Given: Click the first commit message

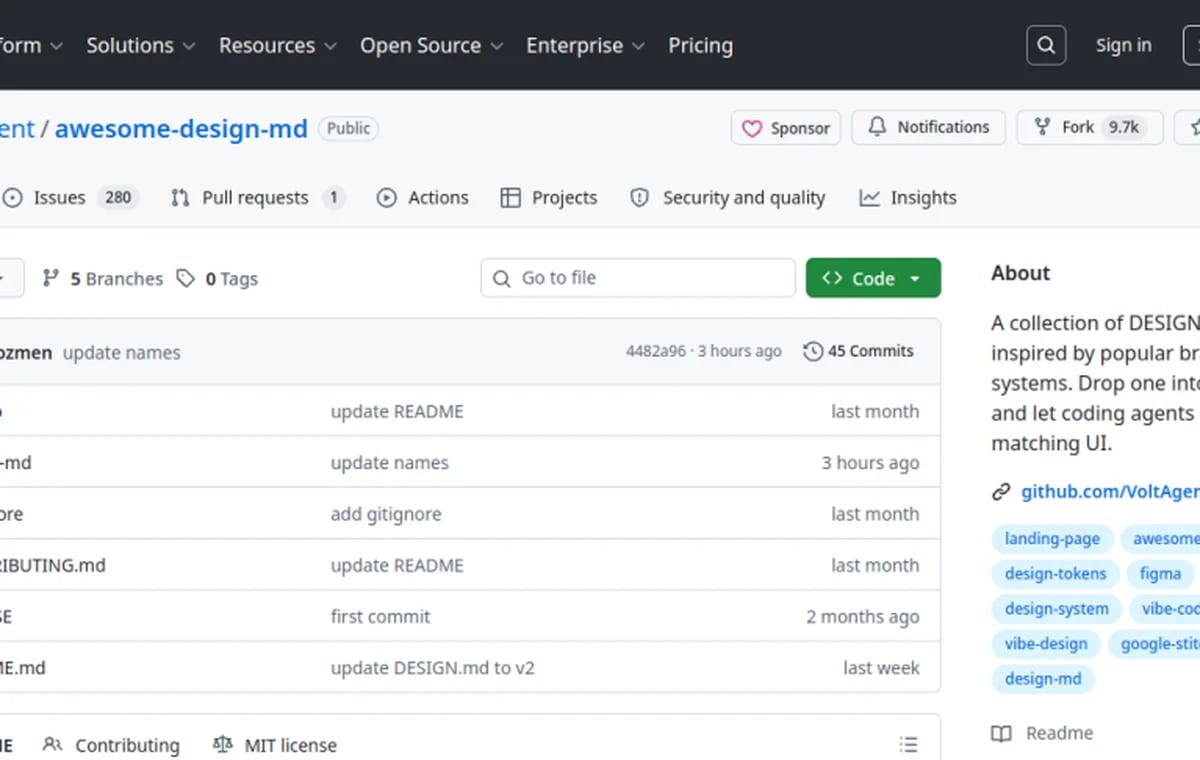Looking at the screenshot, I should 380,616.
